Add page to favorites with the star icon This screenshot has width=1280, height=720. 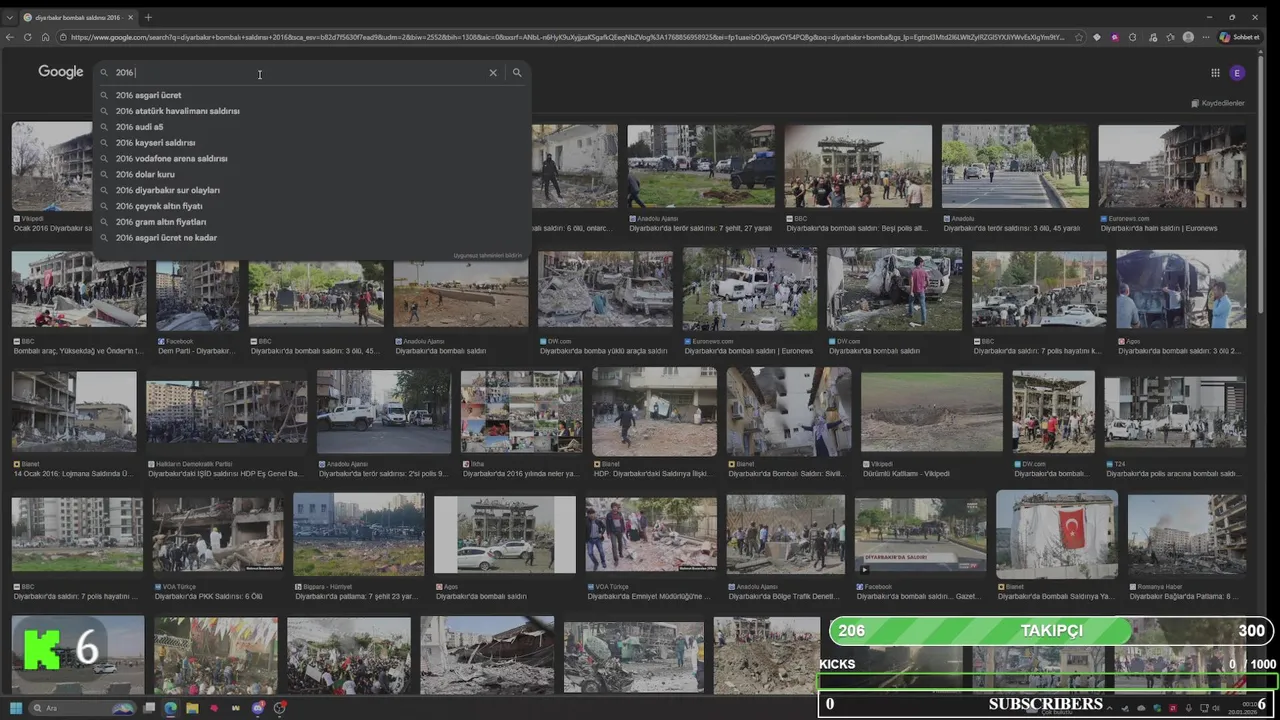[1078, 37]
